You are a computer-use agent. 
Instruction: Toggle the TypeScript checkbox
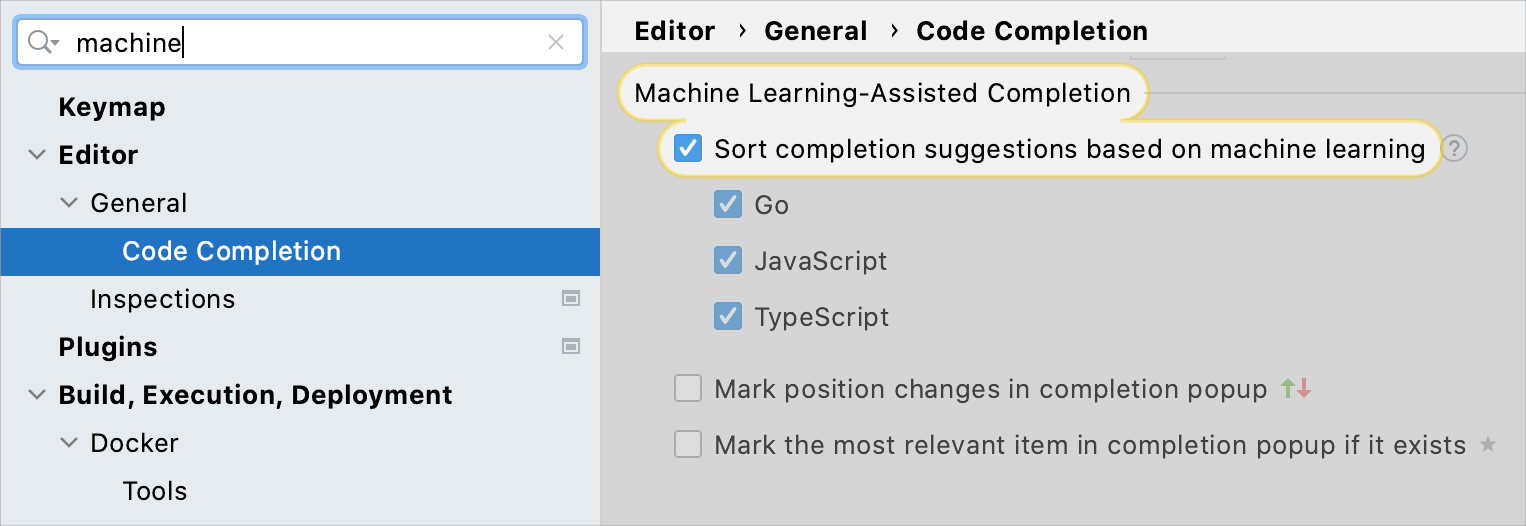coord(728,317)
